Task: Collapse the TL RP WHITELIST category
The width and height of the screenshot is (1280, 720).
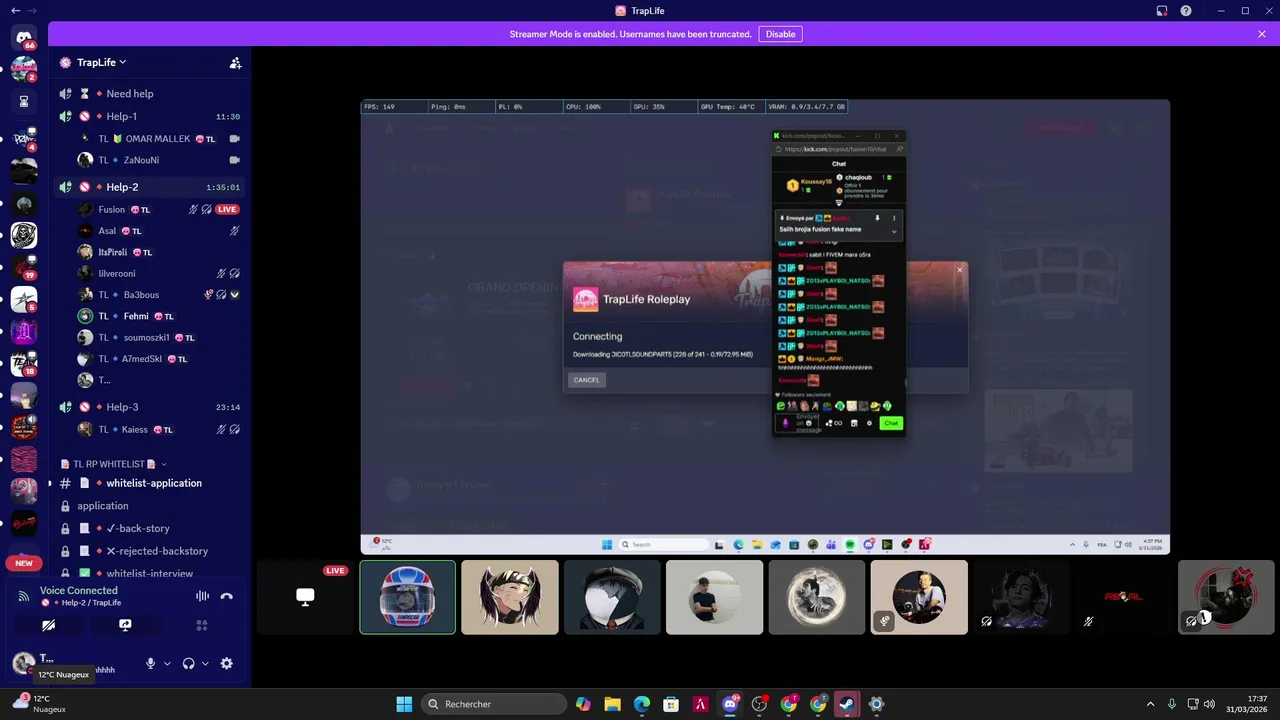Action: click(x=114, y=464)
